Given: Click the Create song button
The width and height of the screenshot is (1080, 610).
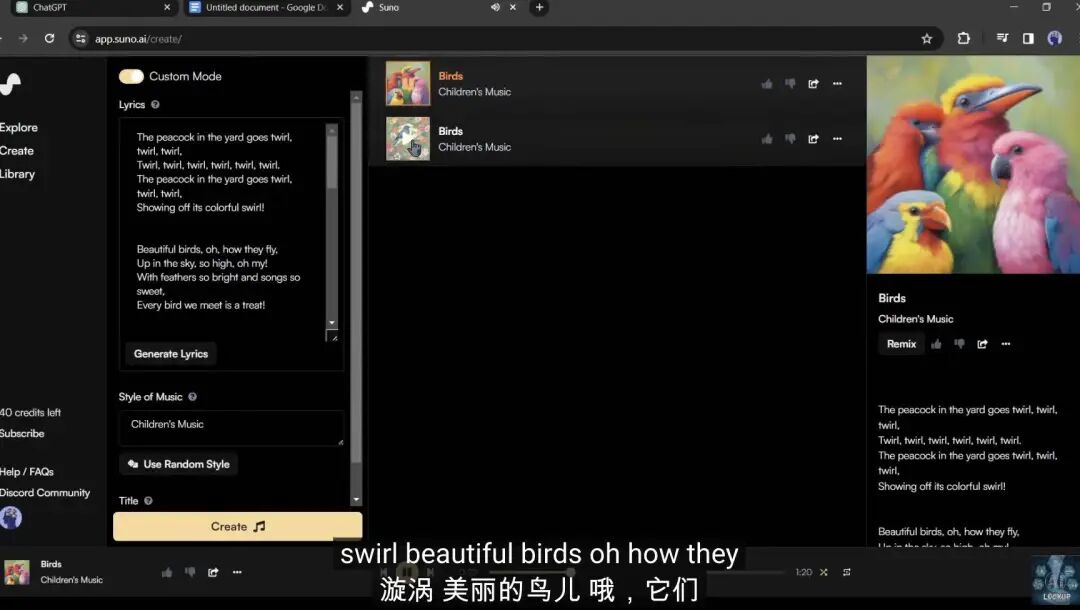Looking at the screenshot, I should click(238, 527).
